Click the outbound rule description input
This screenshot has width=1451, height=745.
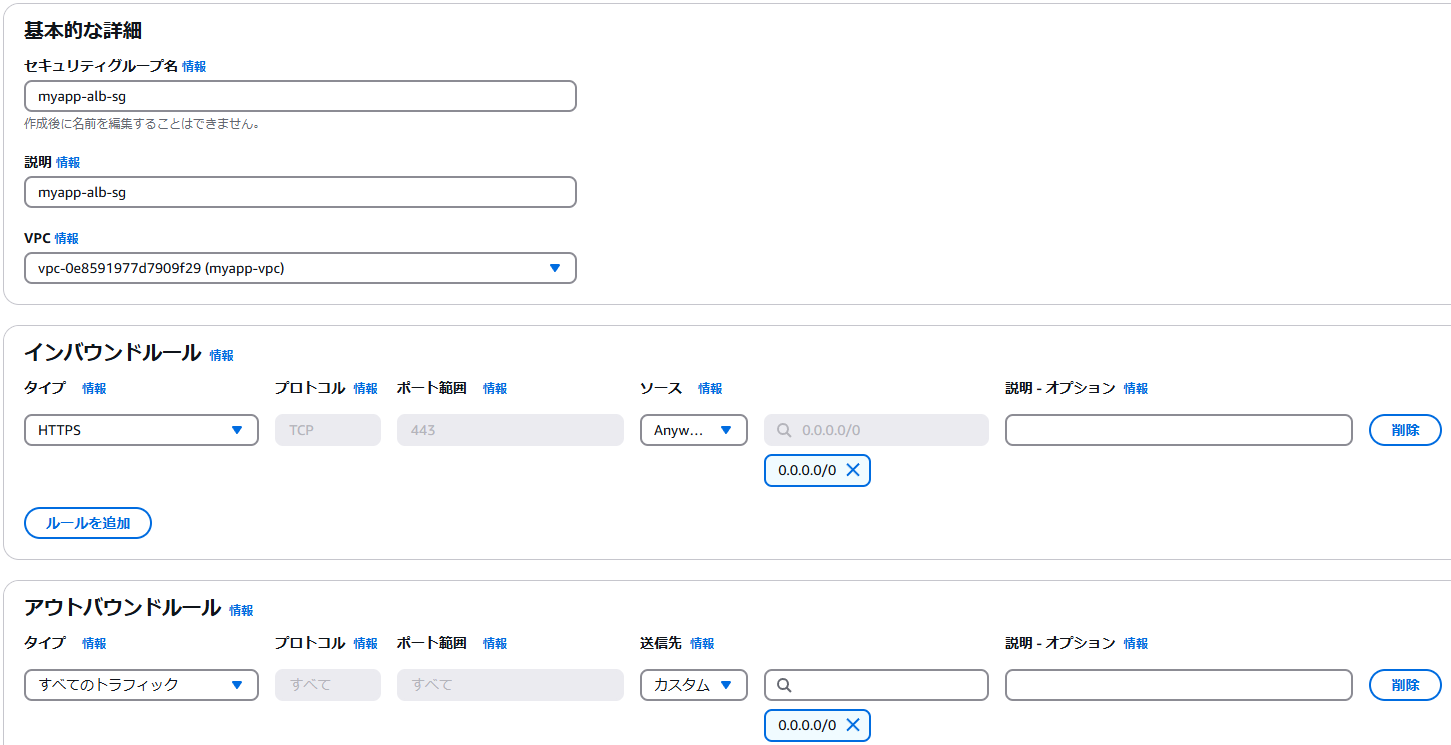tap(1178, 685)
